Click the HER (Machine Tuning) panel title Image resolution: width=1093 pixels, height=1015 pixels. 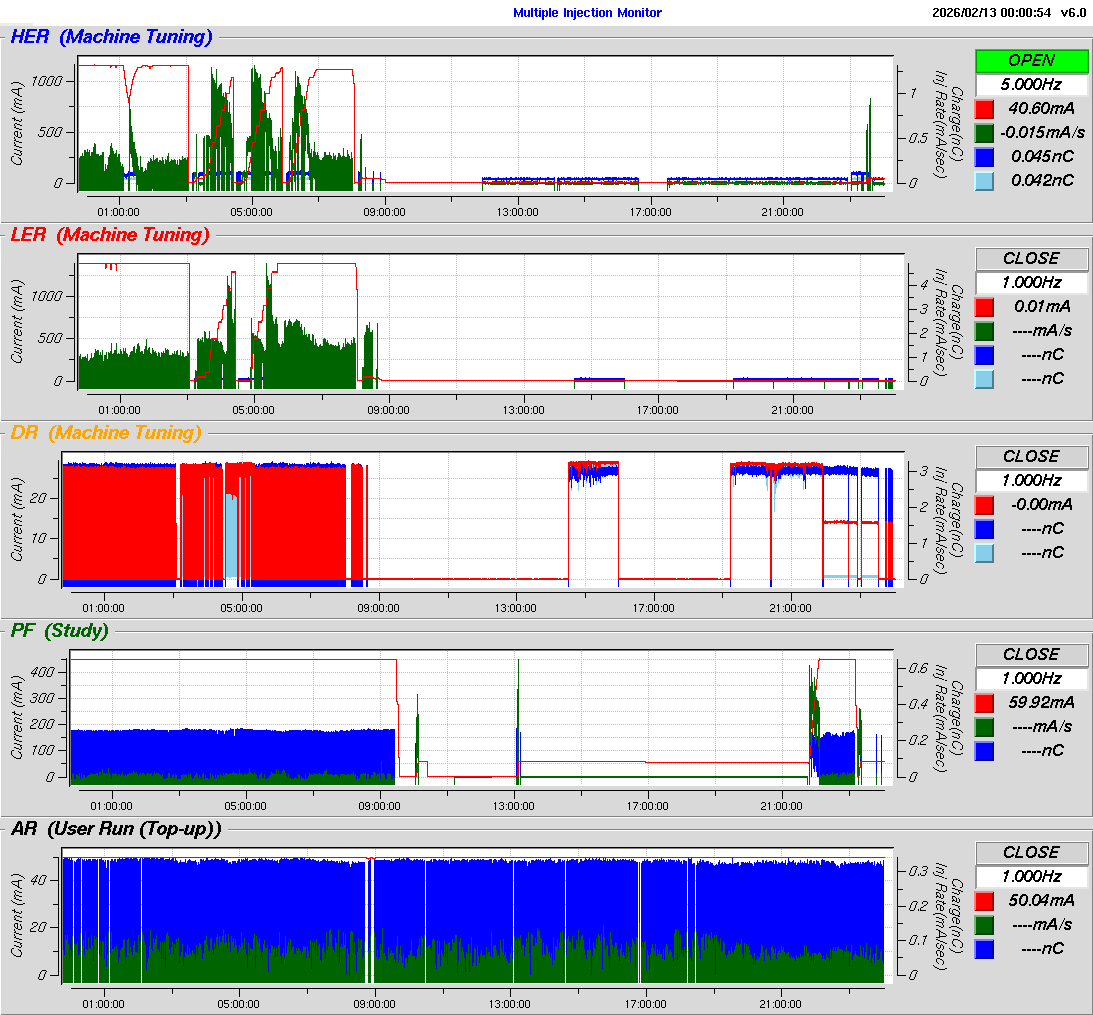click(x=111, y=37)
